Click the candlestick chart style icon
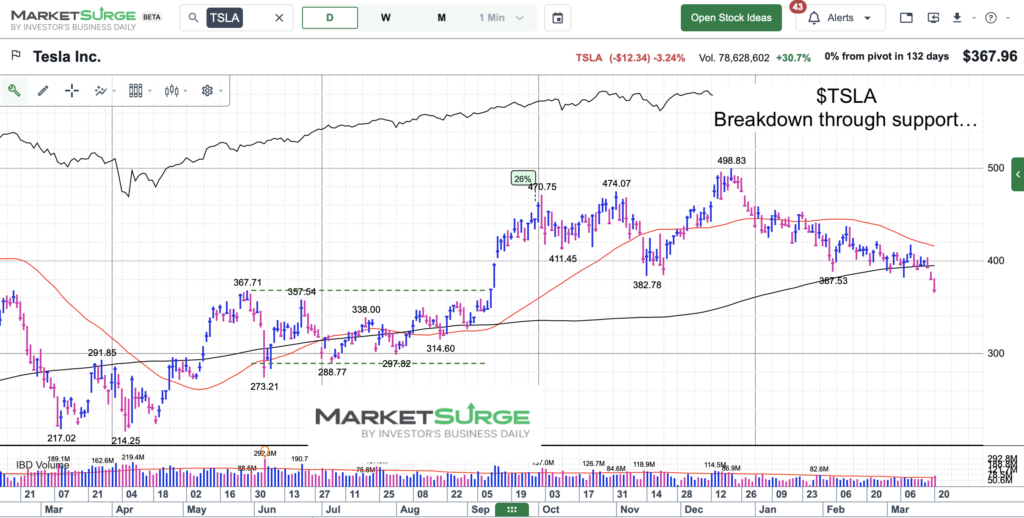Viewport: 1024px width, 518px height. 172,91
